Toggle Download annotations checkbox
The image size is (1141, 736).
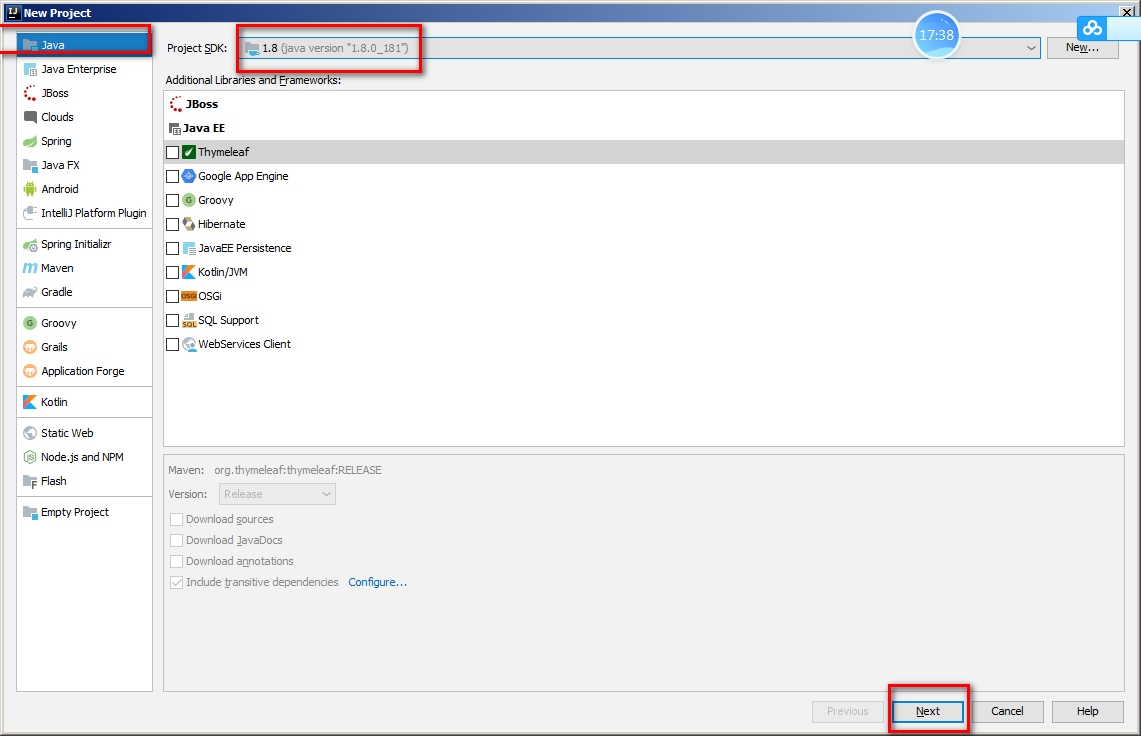pos(176,561)
